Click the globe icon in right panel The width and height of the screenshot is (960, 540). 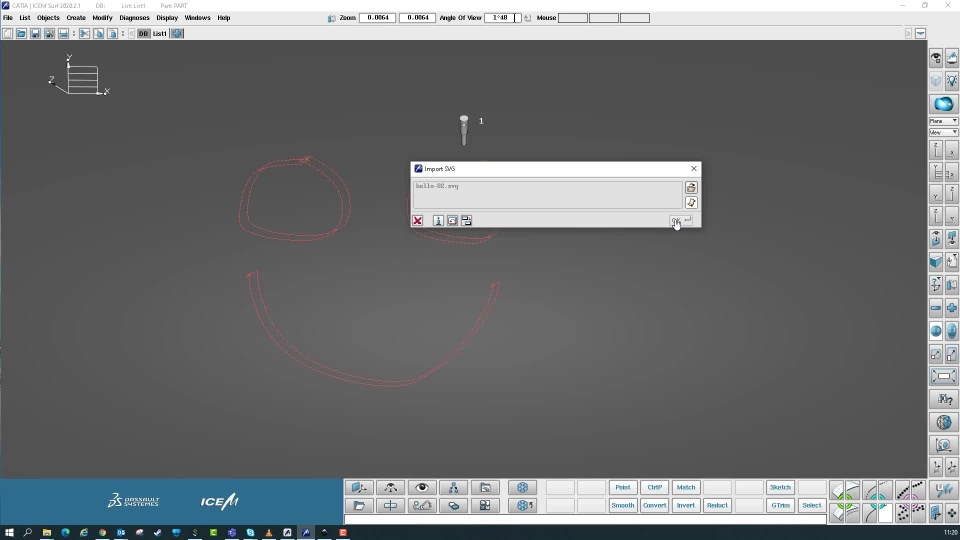pyautogui.click(x=943, y=422)
